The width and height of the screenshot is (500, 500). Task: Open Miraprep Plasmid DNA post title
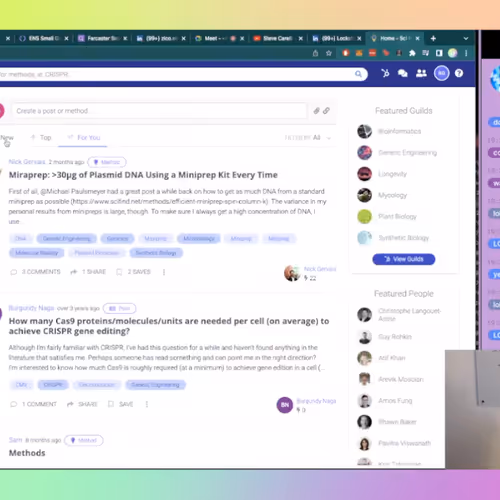143,175
